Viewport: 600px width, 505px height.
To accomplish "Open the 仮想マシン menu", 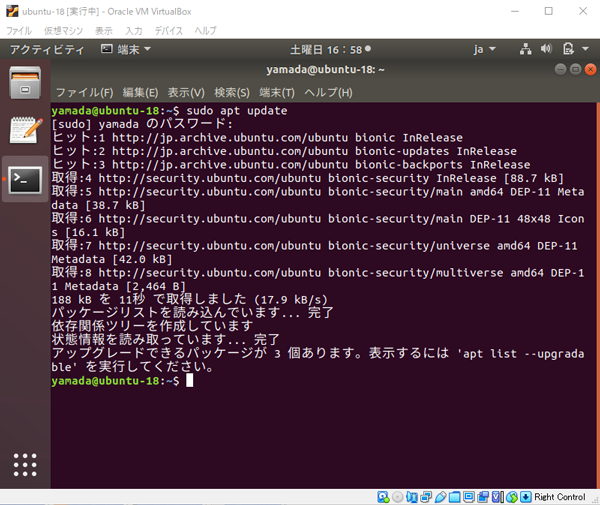I will tap(63, 31).
